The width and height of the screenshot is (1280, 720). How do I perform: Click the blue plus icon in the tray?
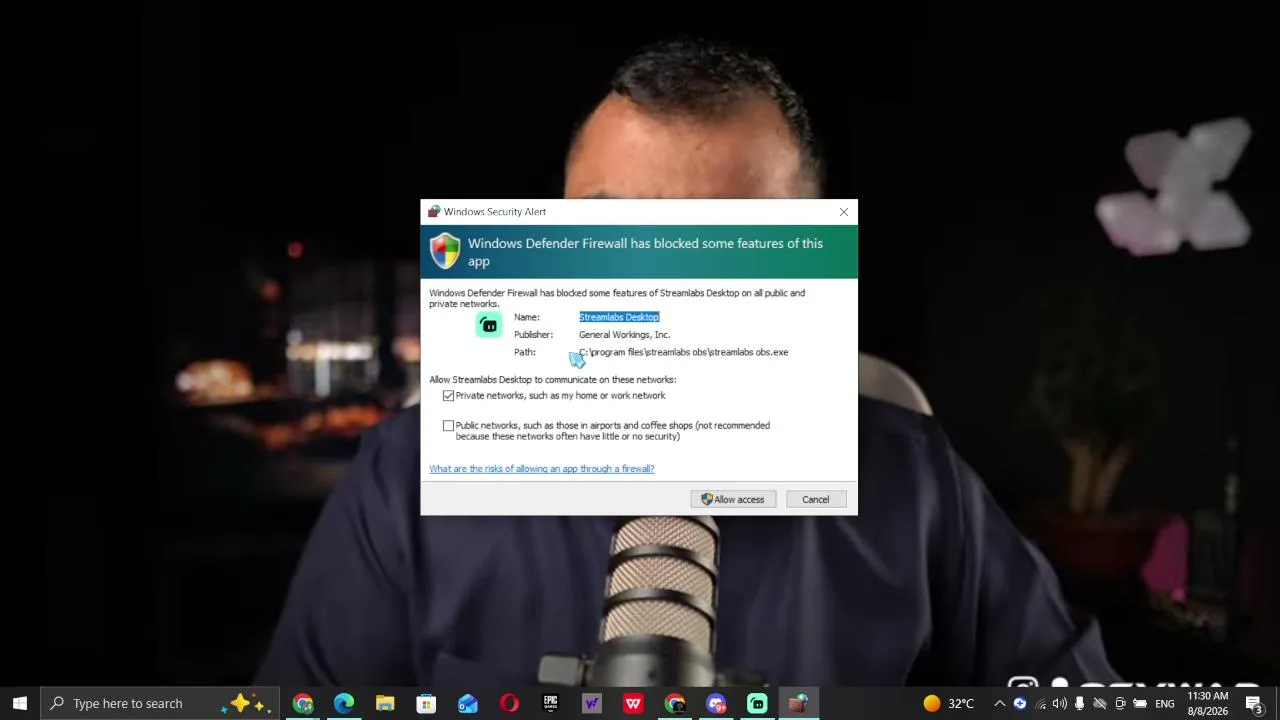pyautogui.click(x=1020, y=703)
